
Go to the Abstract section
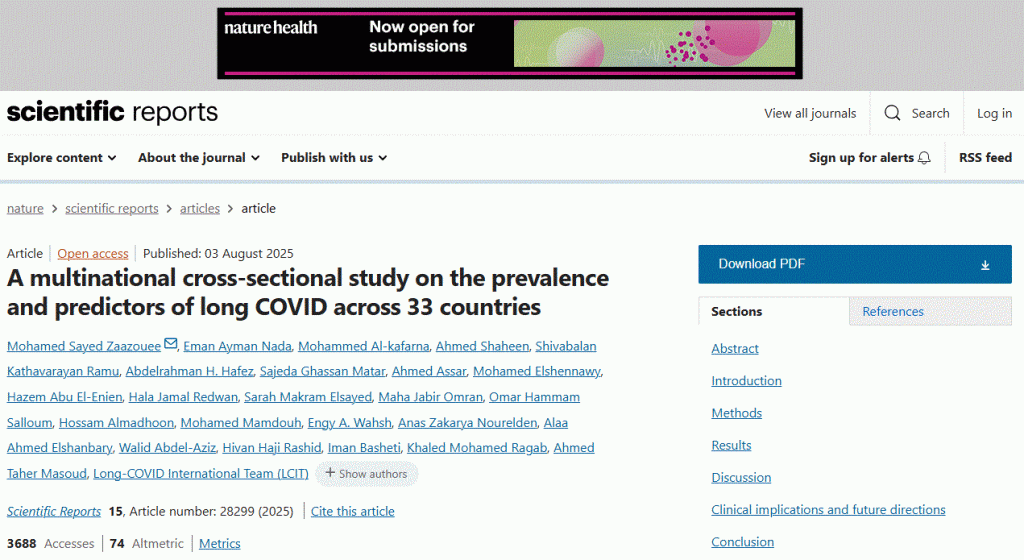(x=735, y=349)
